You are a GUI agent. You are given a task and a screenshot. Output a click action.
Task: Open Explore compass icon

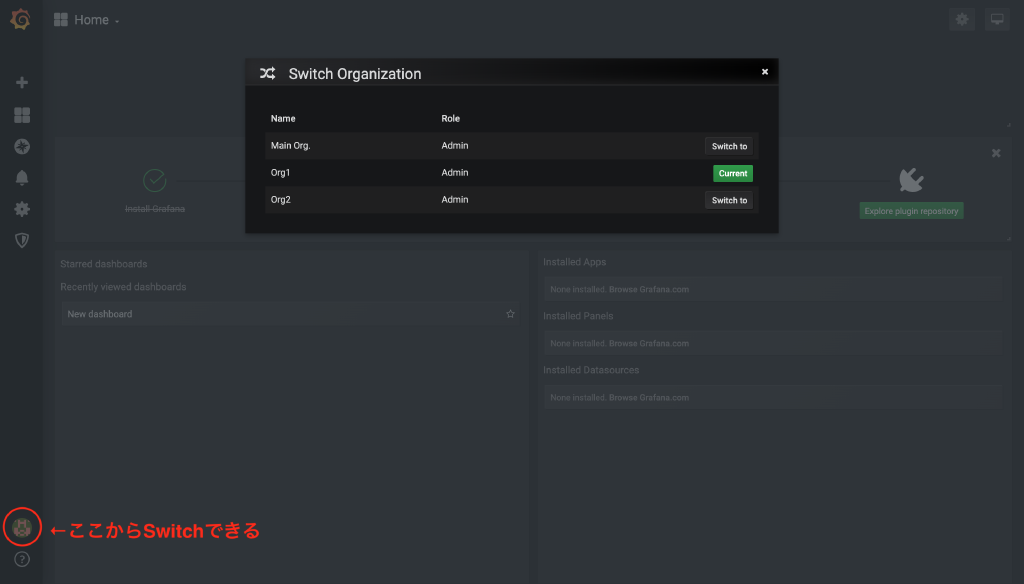click(x=22, y=147)
